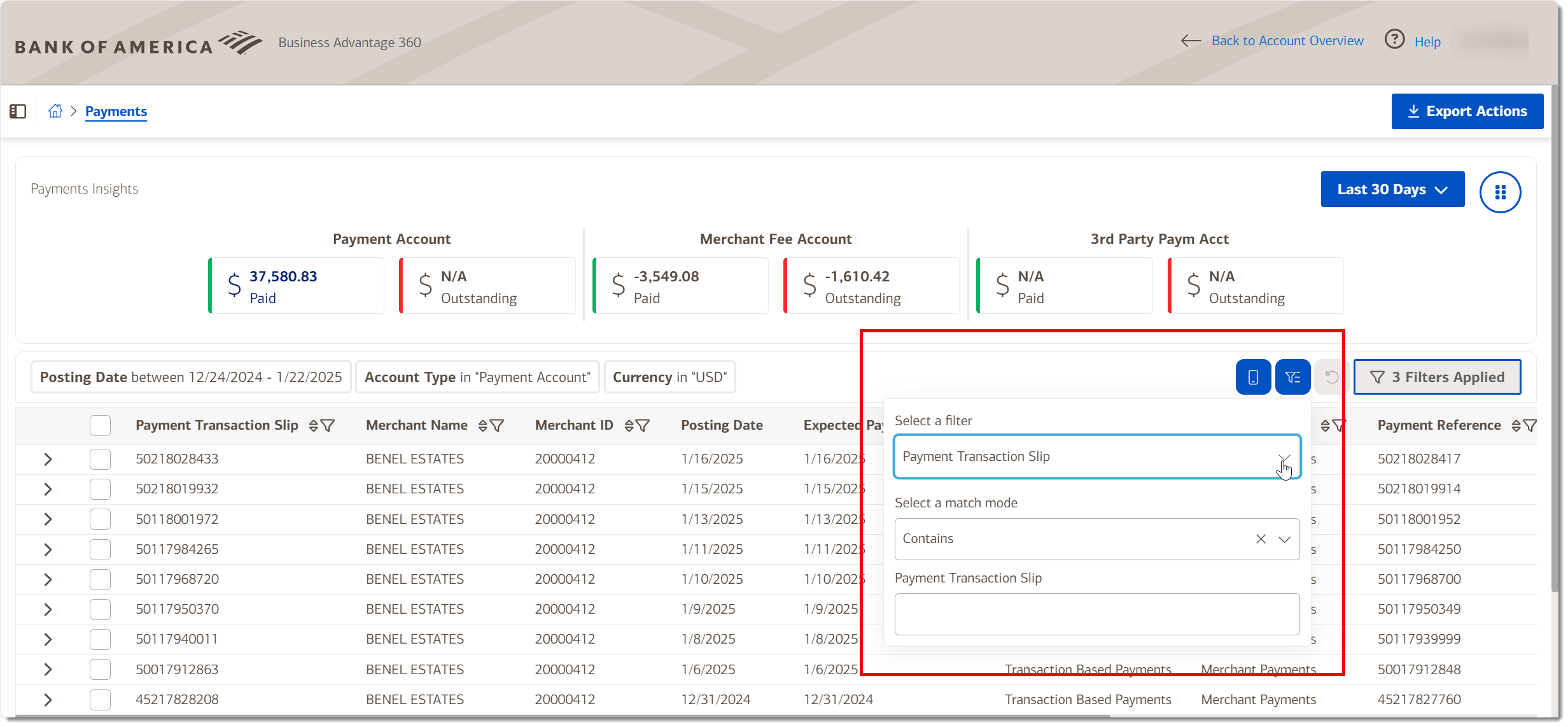
Task: Expand the row for slip 50117940011
Action: click(48, 639)
